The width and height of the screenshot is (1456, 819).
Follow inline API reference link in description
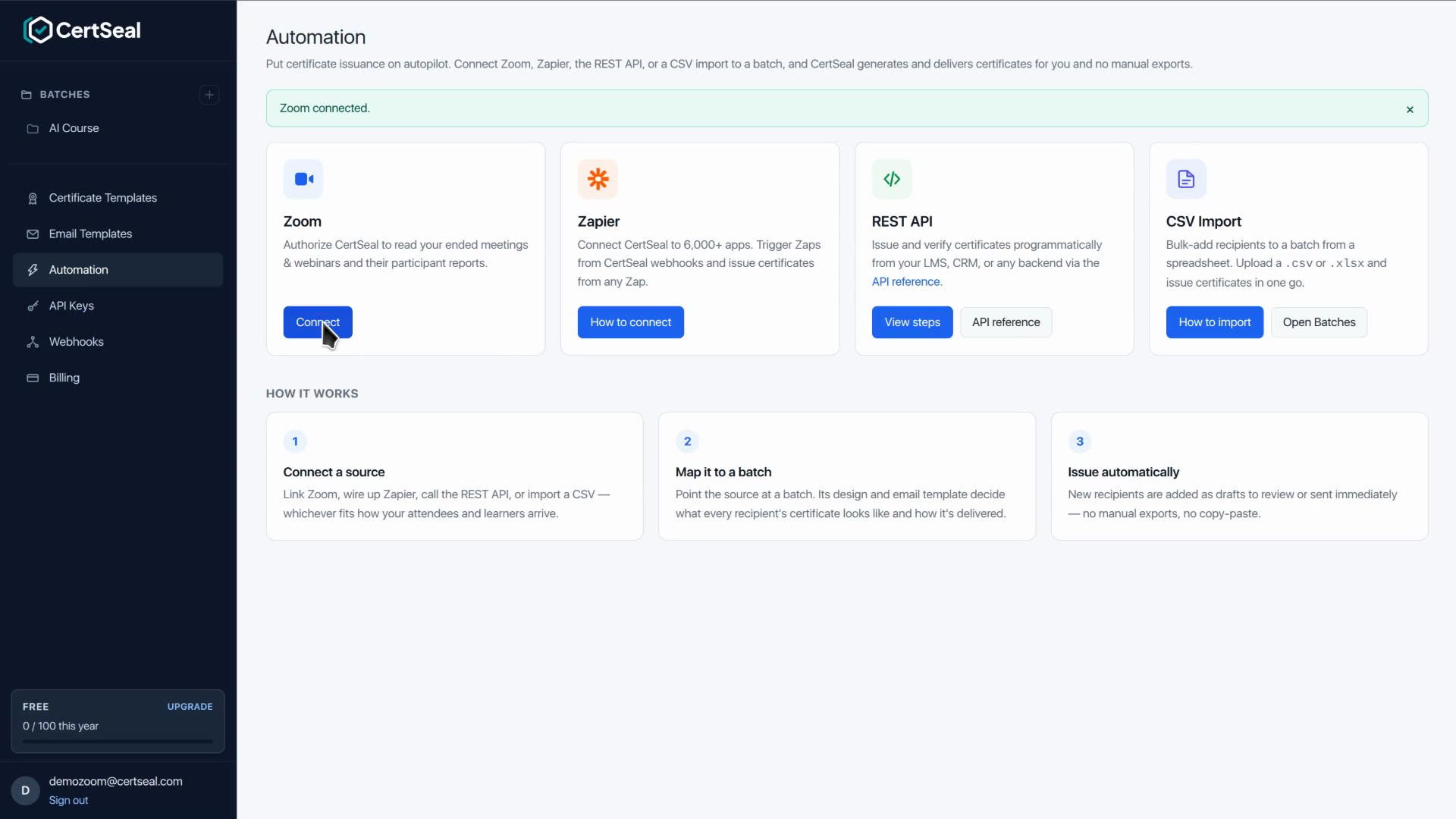coord(906,282)
